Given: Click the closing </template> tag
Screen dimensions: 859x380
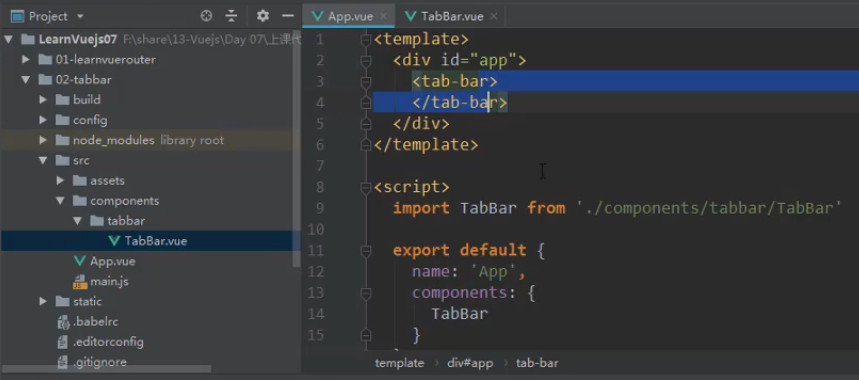Looking at the screenshot, I should click(426, 145).
